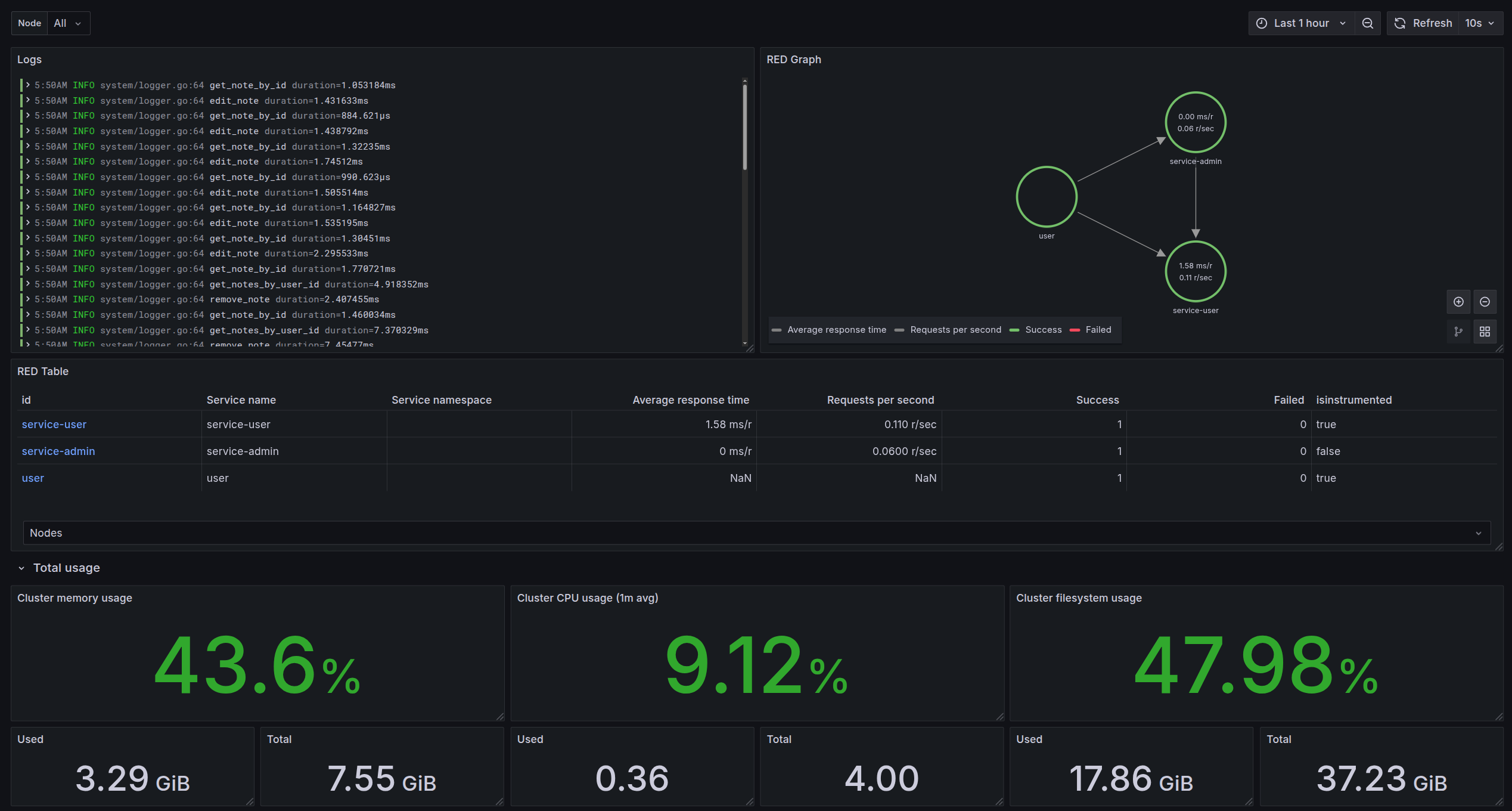Image resolution: width=1512 pixels, height=811 pixels.
Task: Zoom in on the node graph
Action: point(1459,302)
